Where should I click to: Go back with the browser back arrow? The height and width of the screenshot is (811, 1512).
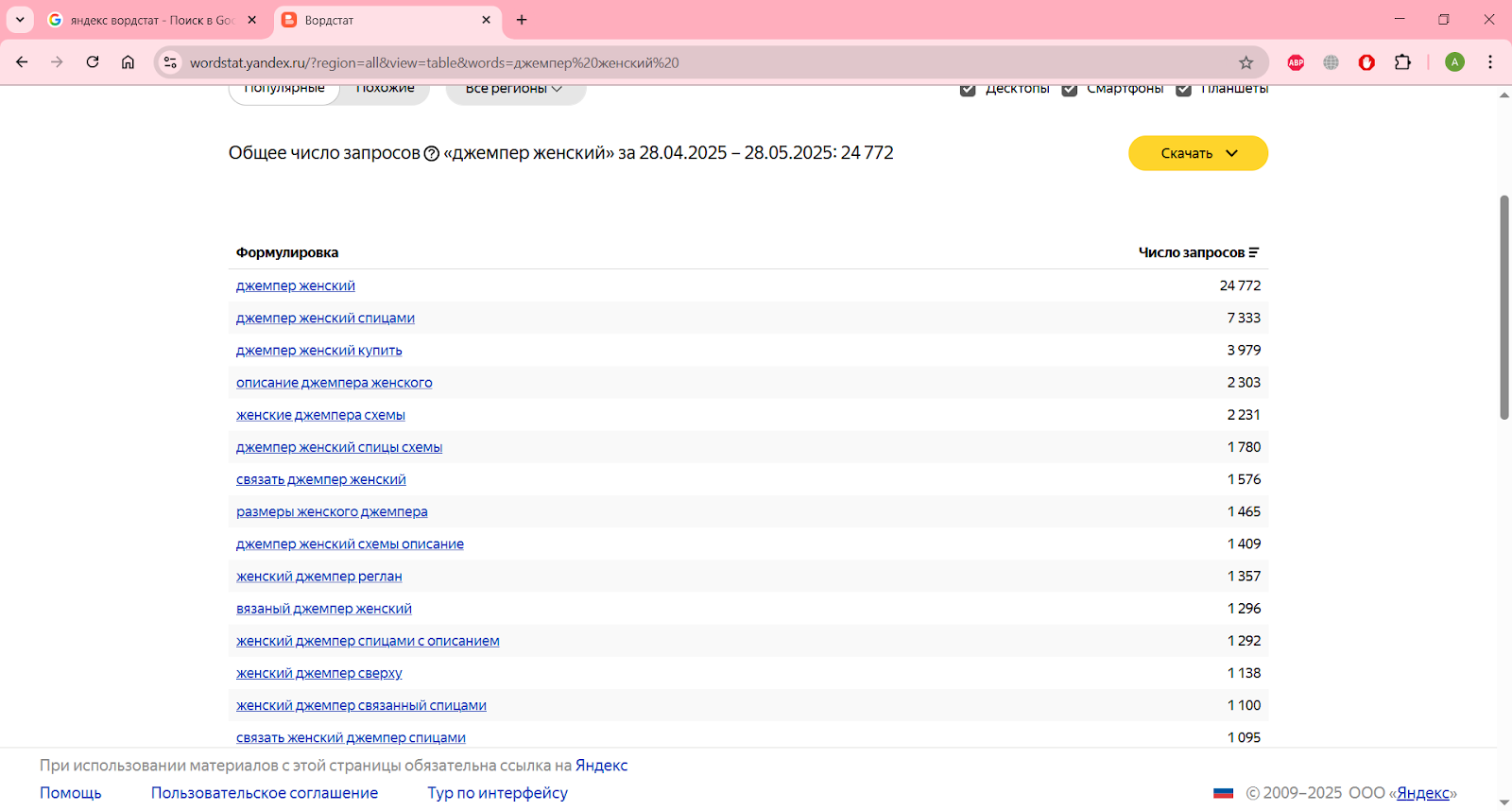(22, 62)
